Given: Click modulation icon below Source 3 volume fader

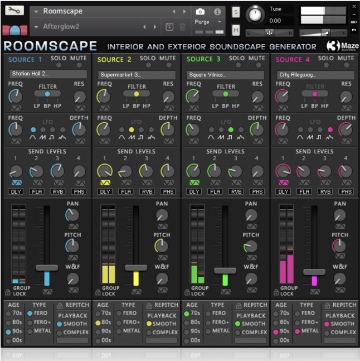Looking at the screenshot, I should (225, 292).
